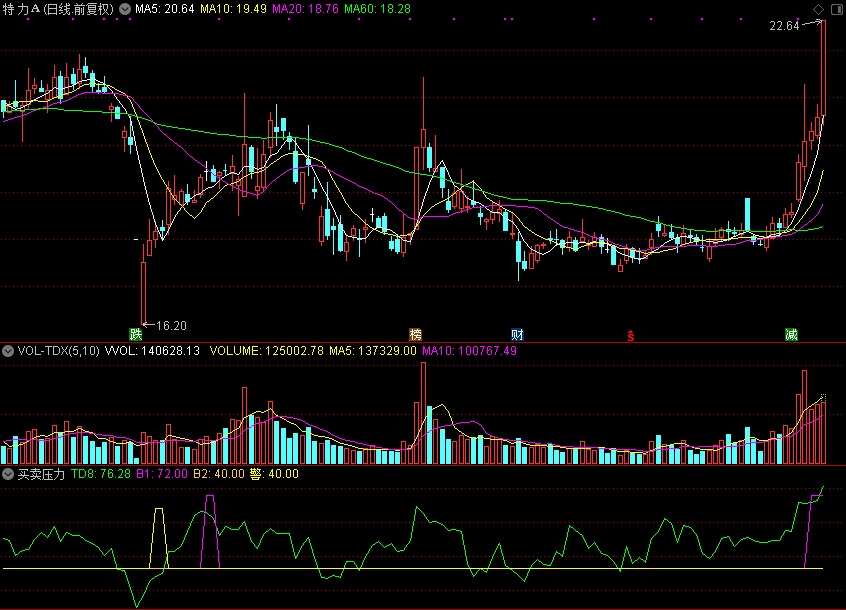Expand the 买卖压力 indicator dropdown arrow
Image resolution: width=846 pixels, height=610 pixels.
tap(8, 474)
